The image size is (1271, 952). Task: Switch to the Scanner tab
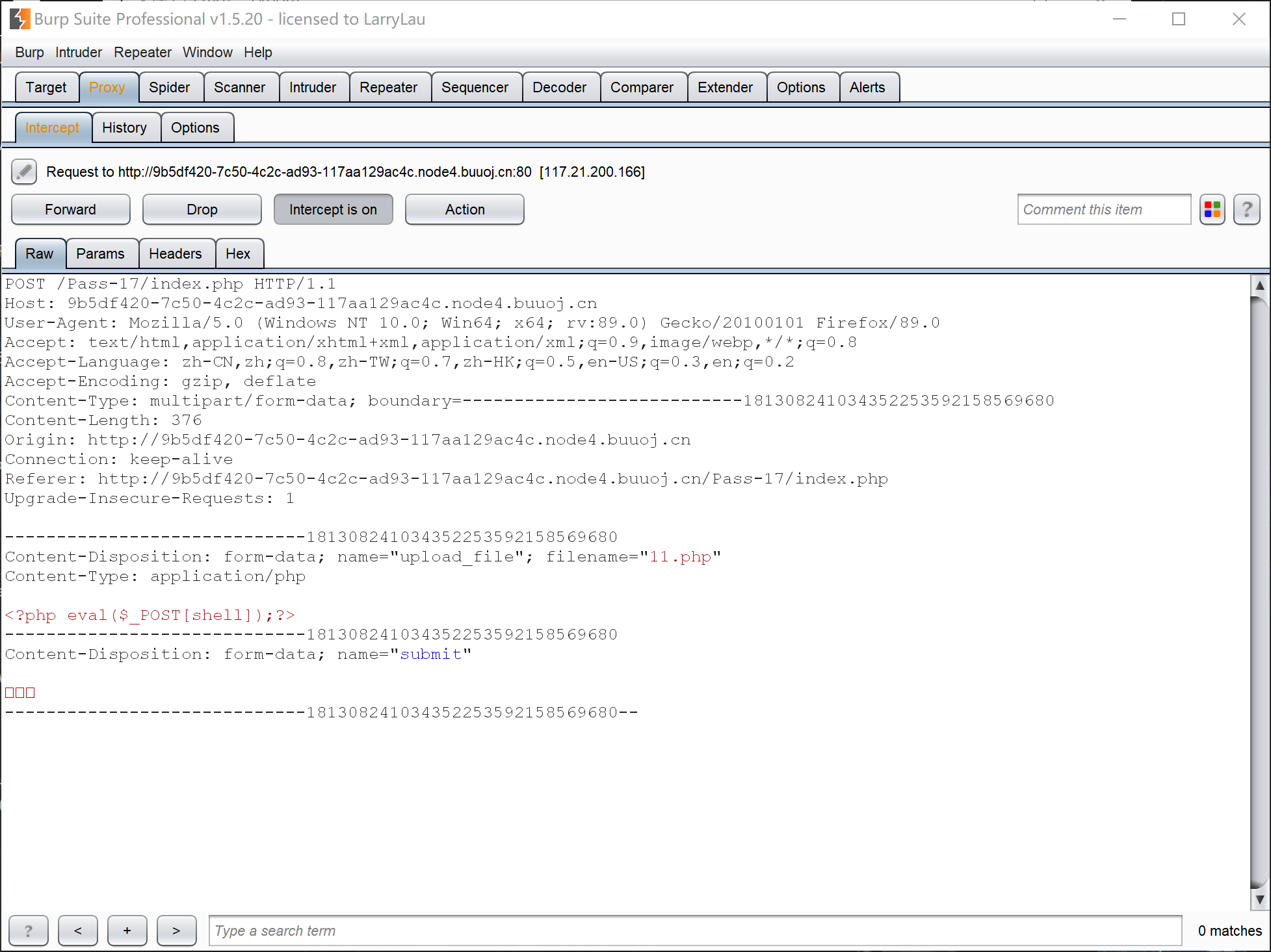240,87
